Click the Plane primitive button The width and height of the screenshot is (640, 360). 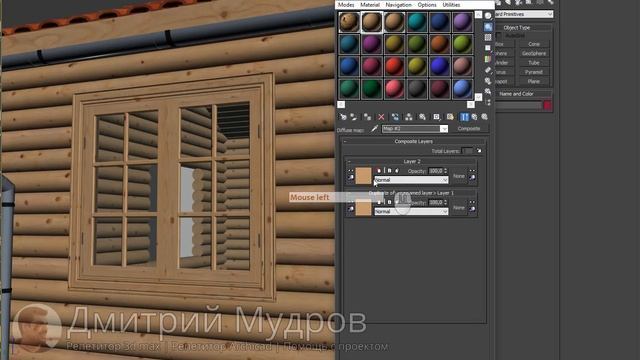534,81
